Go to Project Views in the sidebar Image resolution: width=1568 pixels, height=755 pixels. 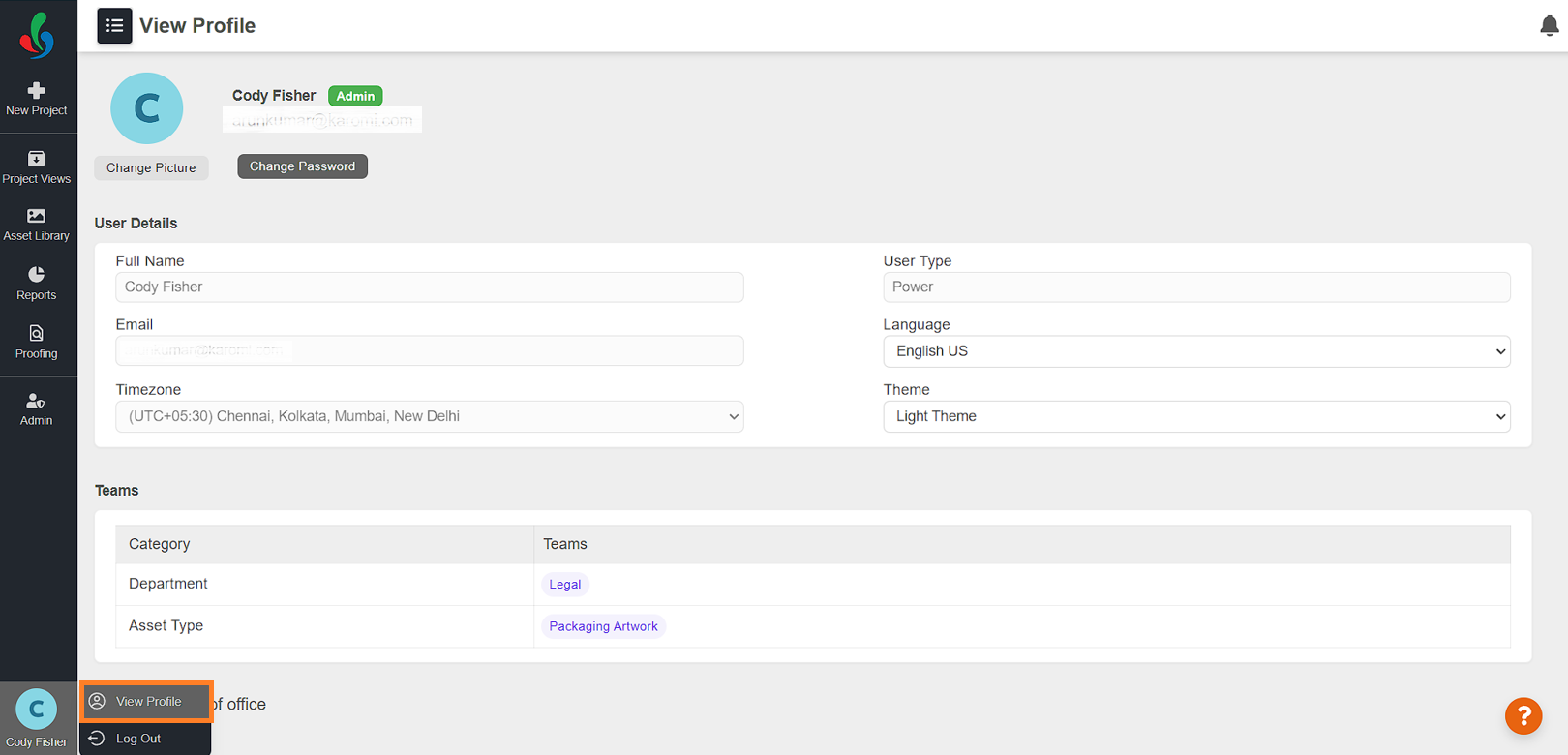[x=37, y=167]
